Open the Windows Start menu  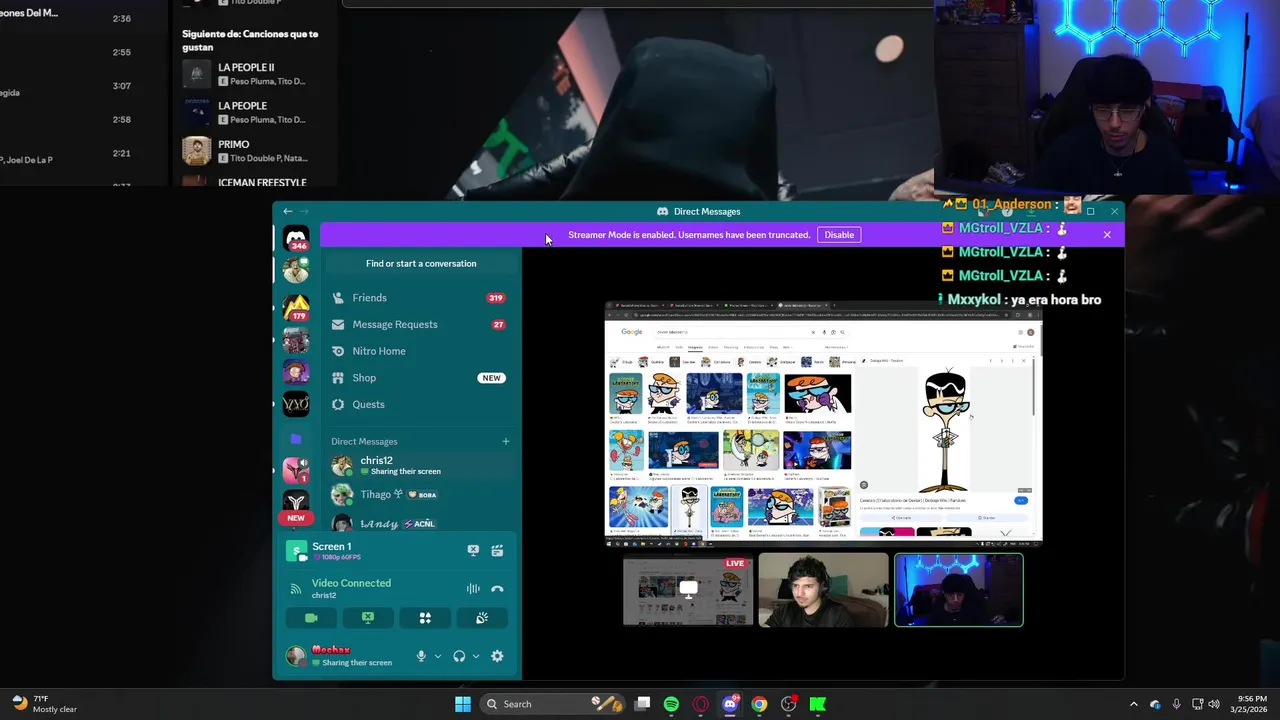pyautogui.click(x=463, y=704)
